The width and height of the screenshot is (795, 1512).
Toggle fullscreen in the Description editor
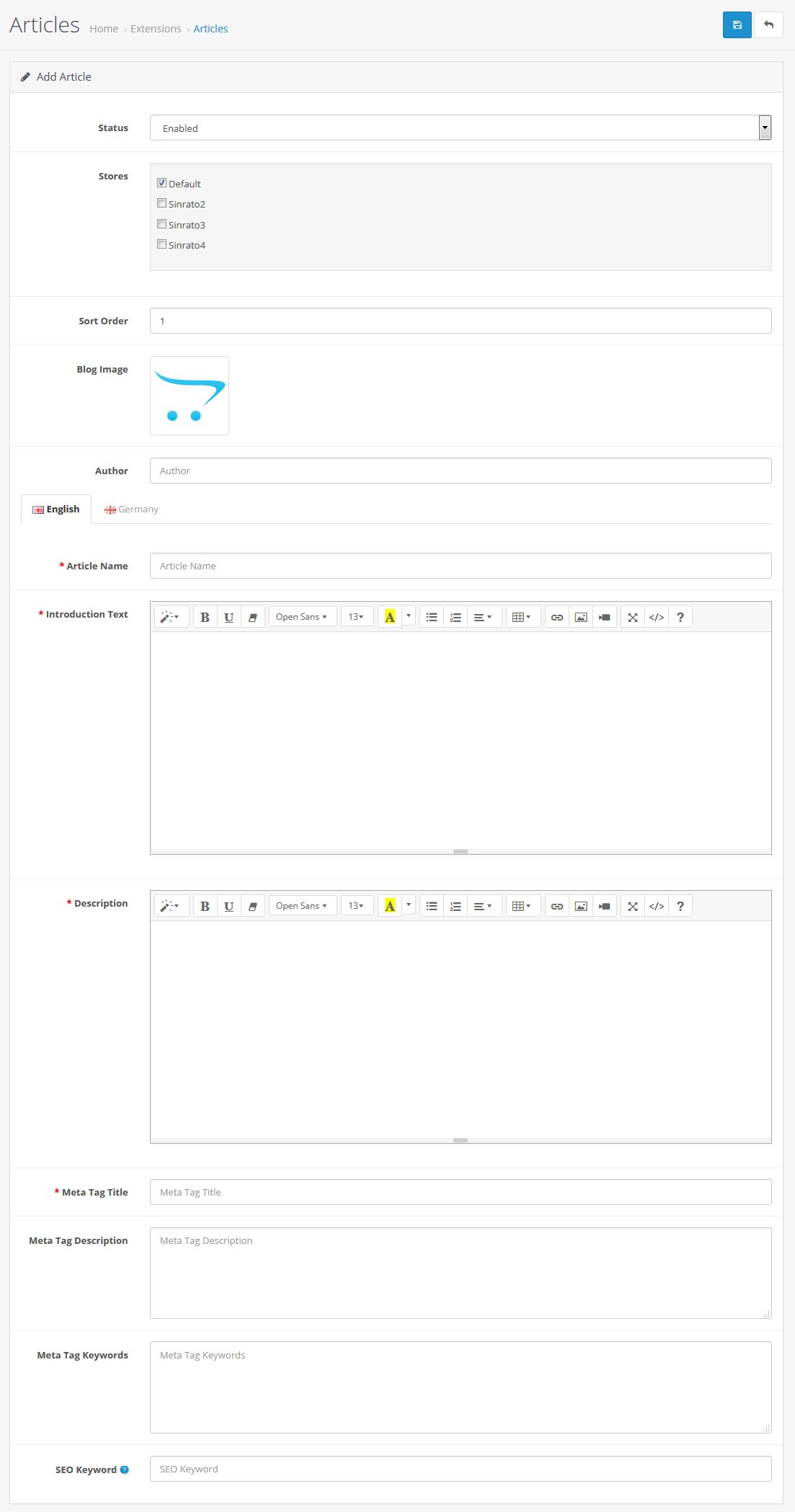pos(633,906)
